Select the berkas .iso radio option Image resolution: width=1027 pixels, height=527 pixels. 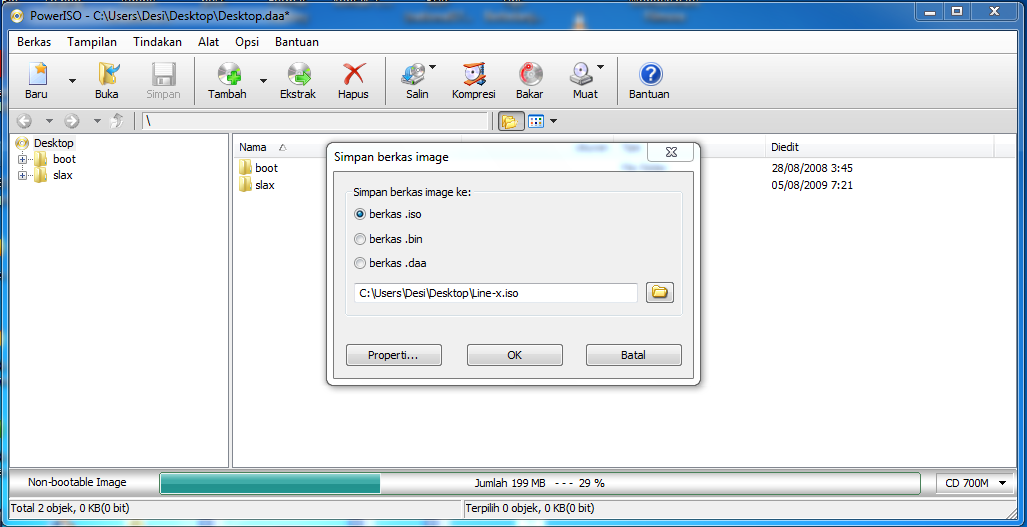360,213
